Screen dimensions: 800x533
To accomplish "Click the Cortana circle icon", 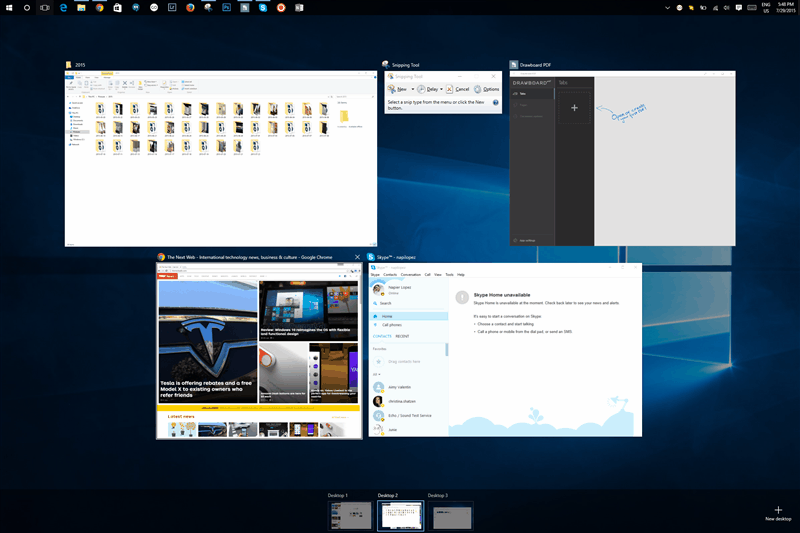I will coord(27,8).
